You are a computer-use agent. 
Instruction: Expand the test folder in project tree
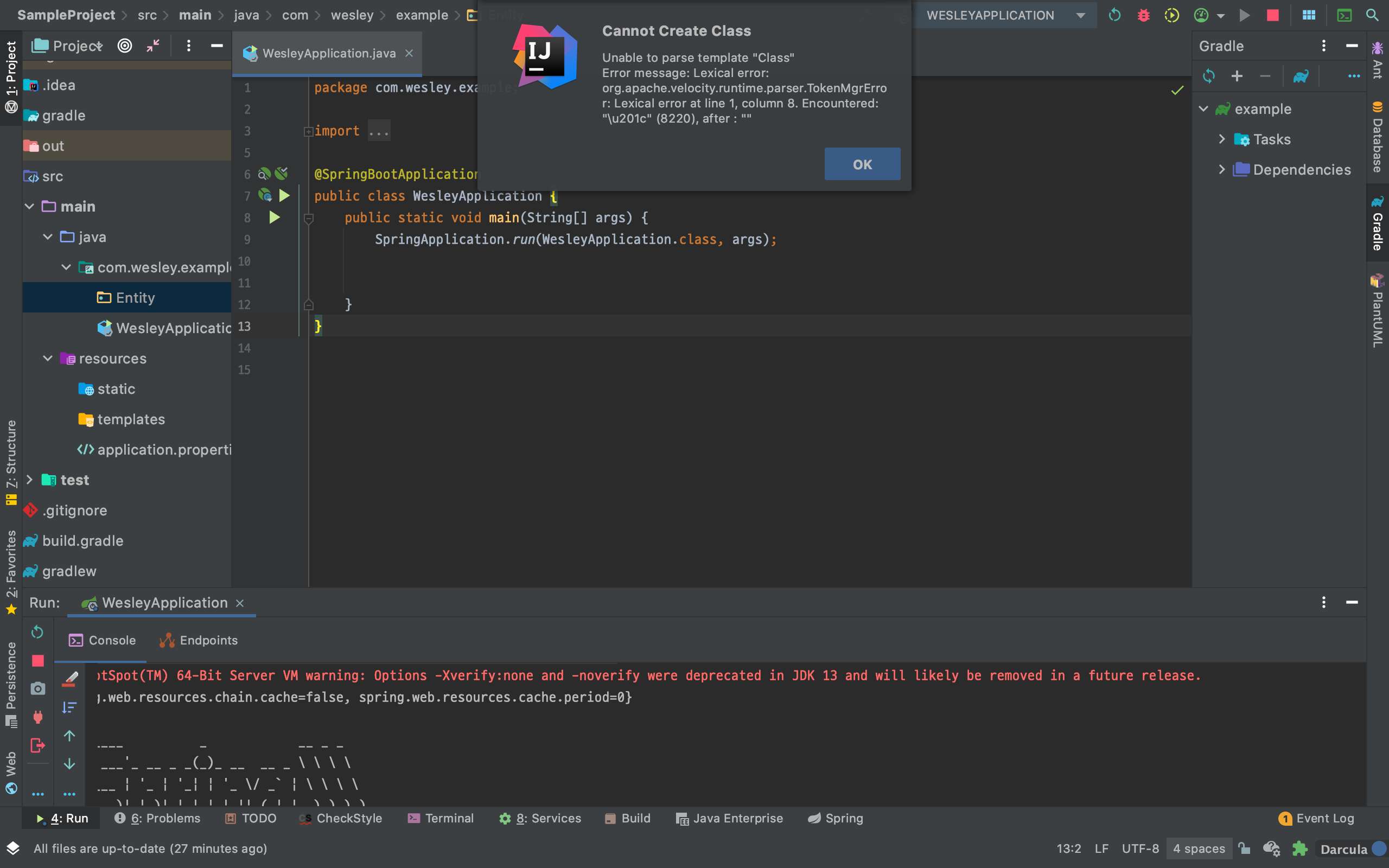(x=30, y=480)
